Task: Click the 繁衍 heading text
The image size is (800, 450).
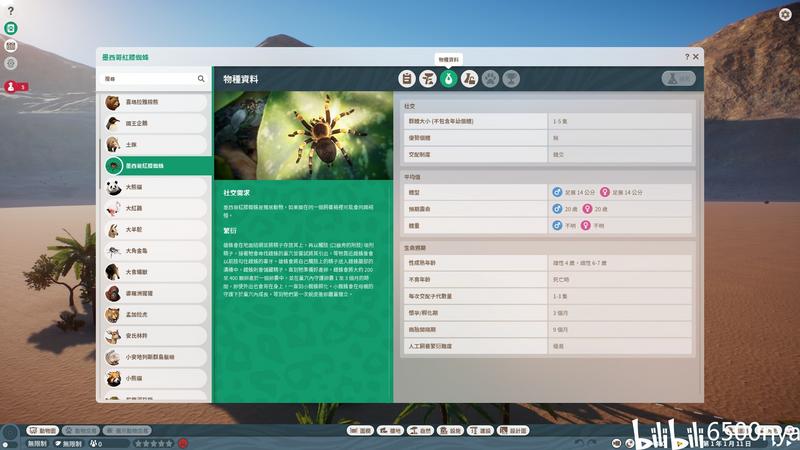Action: 230,231
